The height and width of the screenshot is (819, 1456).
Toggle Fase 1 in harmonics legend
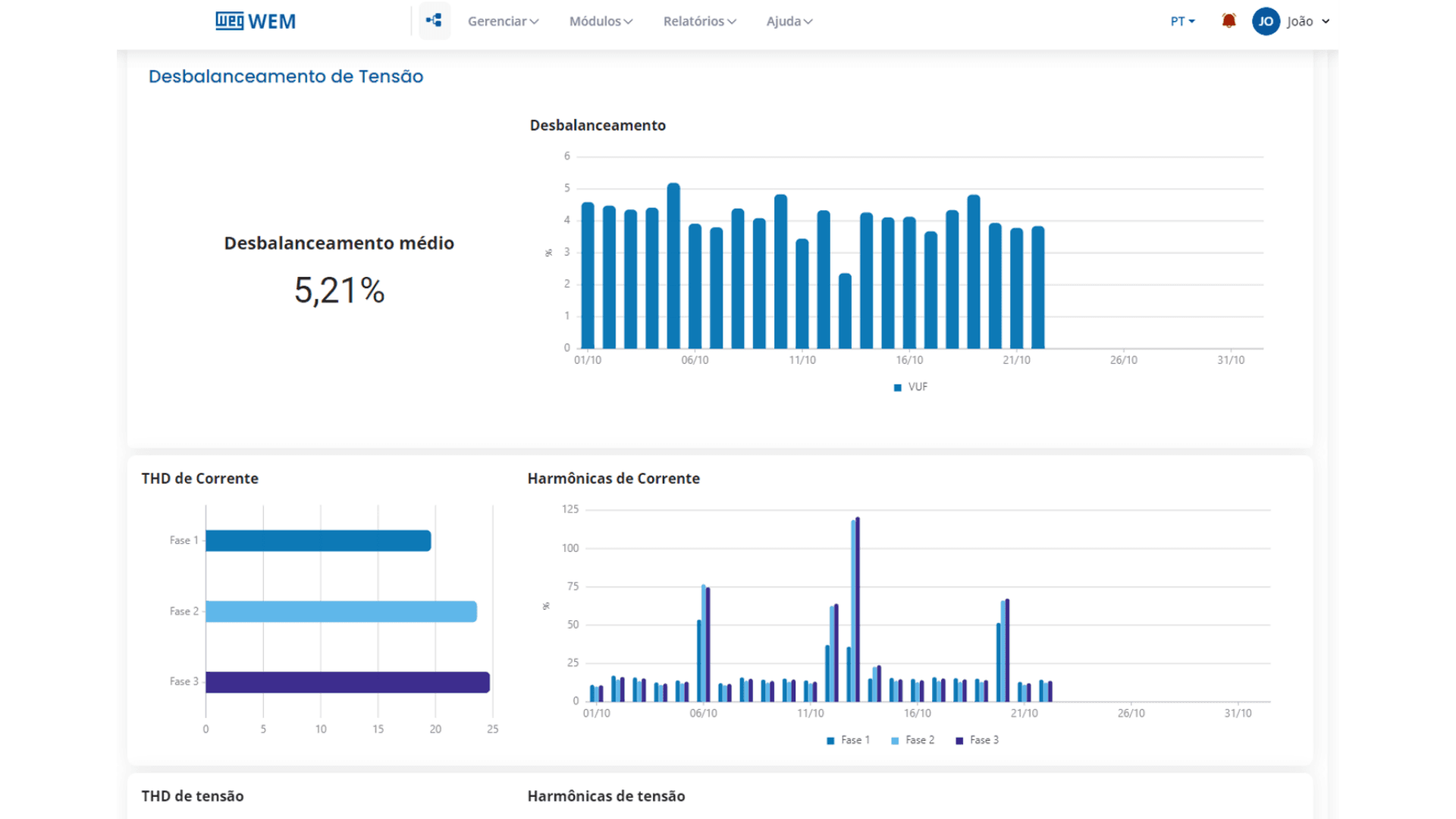pos(848,740)
